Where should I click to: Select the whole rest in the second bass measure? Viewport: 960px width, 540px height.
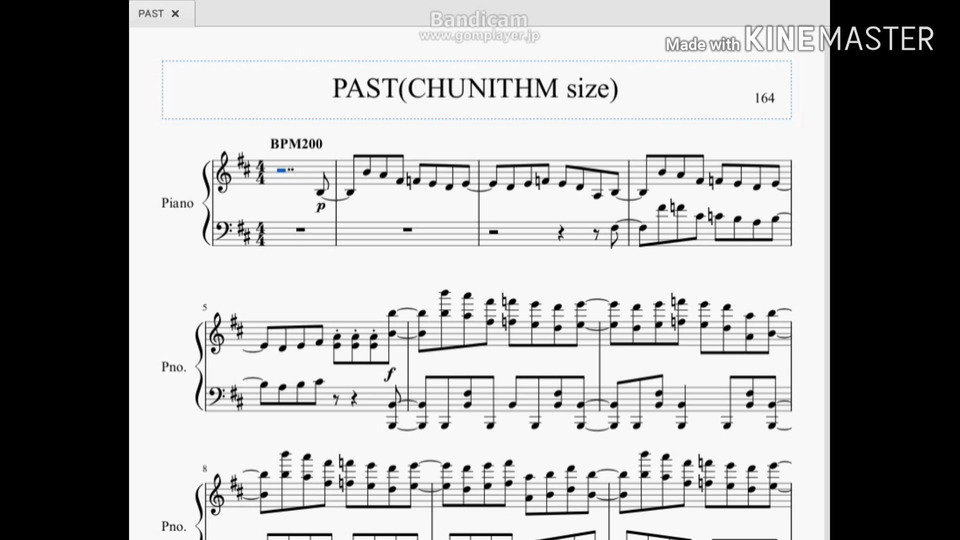click(x=407, y=230)
